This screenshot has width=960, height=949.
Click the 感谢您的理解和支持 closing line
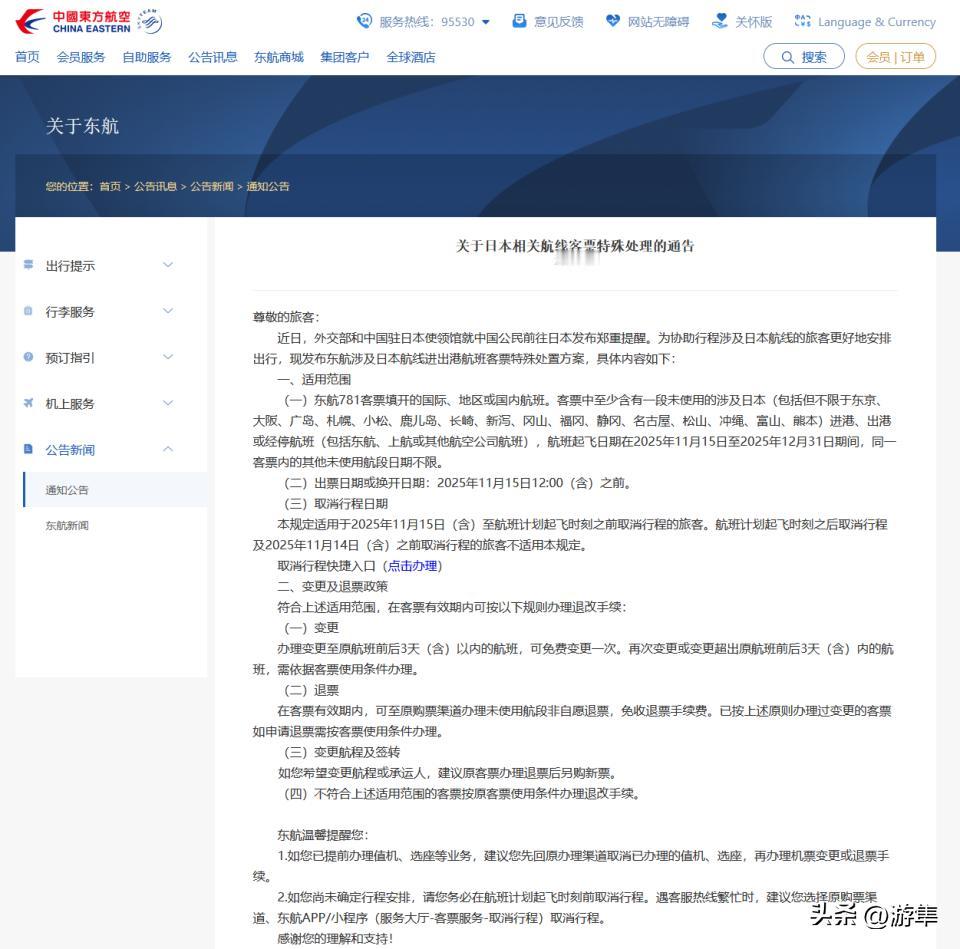point(335,938)
